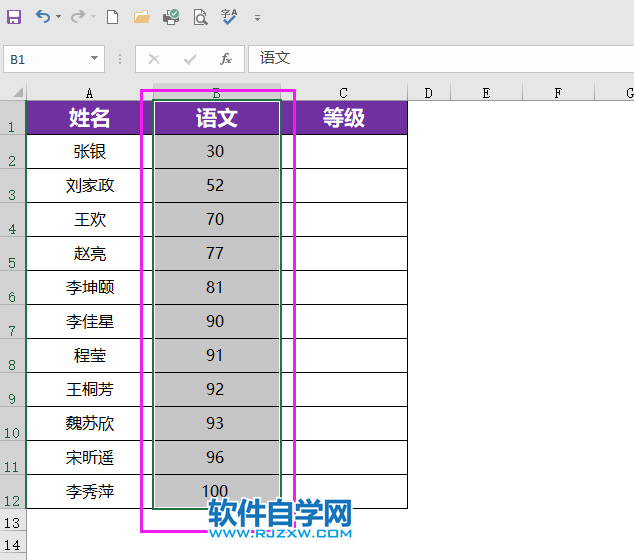Click the empty 等级 cell beside 王欢
The image size is (634, 560).
tap(344, 220)
